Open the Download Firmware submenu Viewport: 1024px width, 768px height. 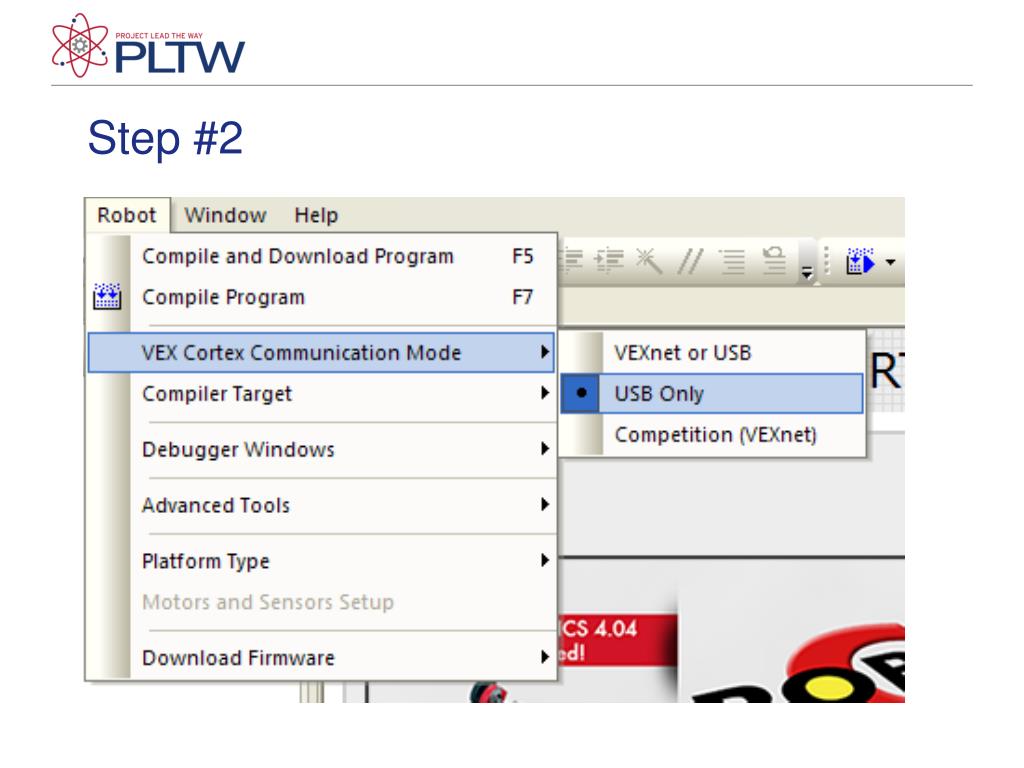coord(321,658)
